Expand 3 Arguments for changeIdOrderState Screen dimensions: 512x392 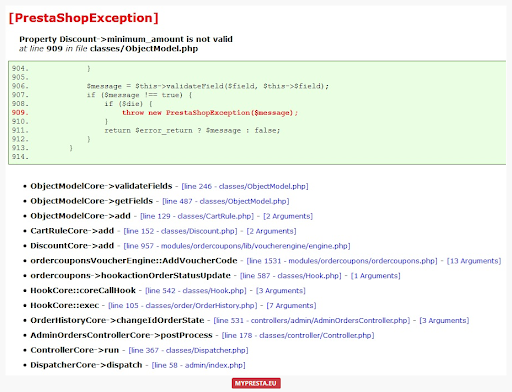444,320
